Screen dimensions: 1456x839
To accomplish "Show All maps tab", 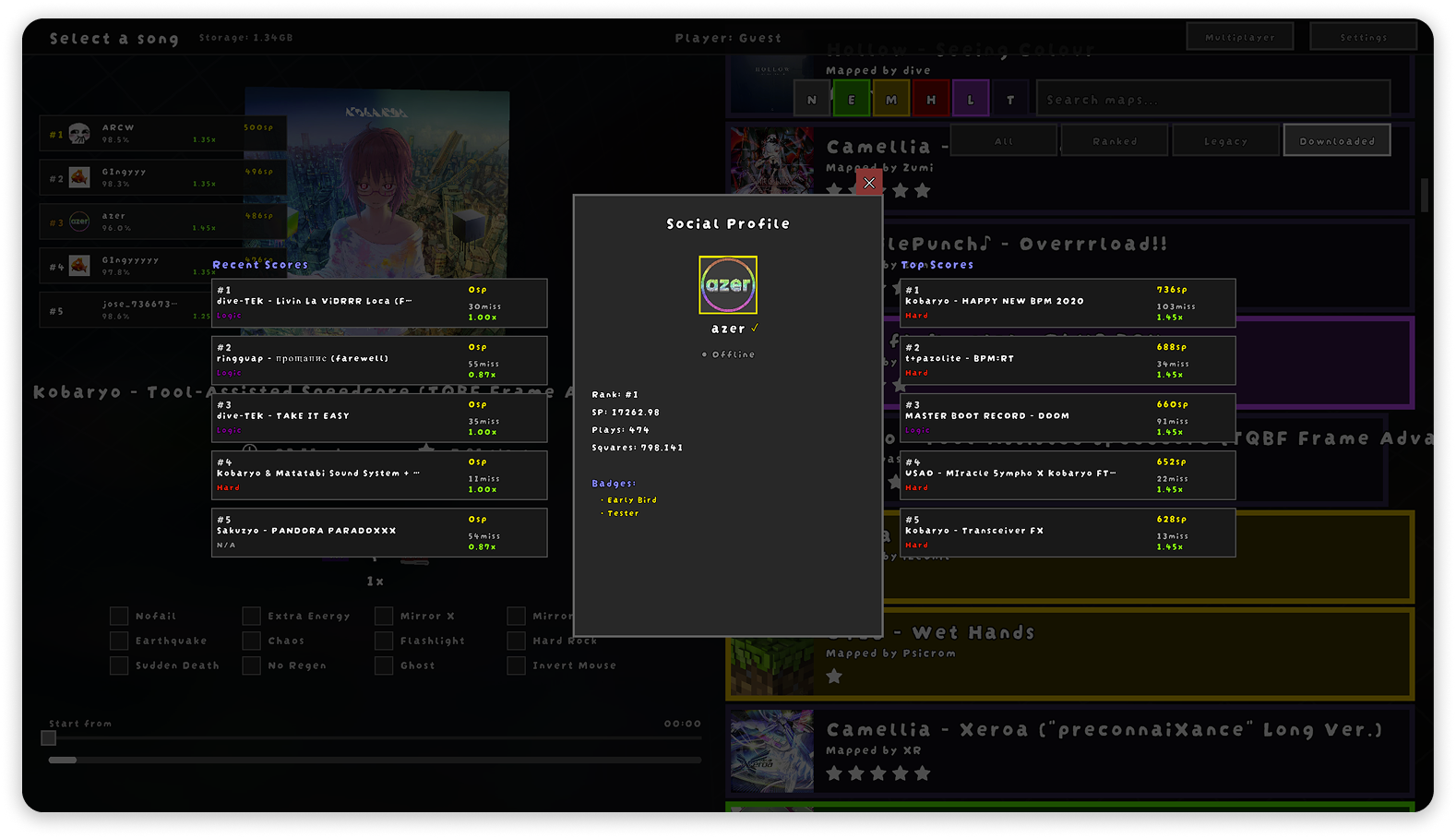I will click(x=1004, y=140).
